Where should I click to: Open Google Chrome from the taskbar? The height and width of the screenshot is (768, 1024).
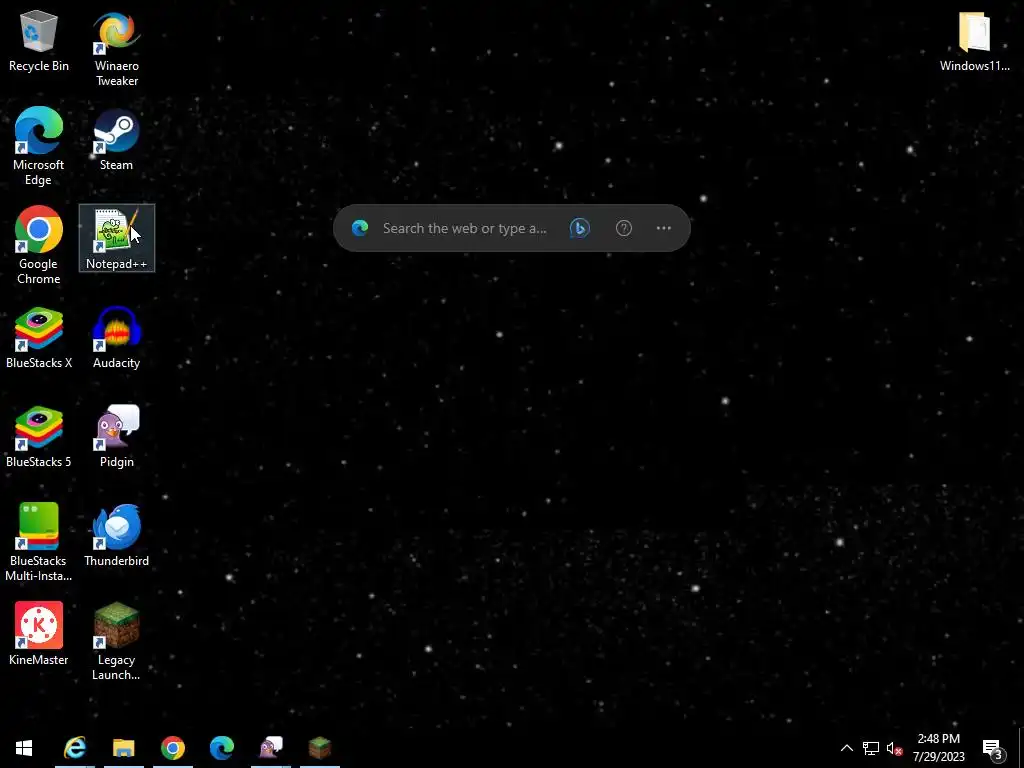[x=173, y=748]
